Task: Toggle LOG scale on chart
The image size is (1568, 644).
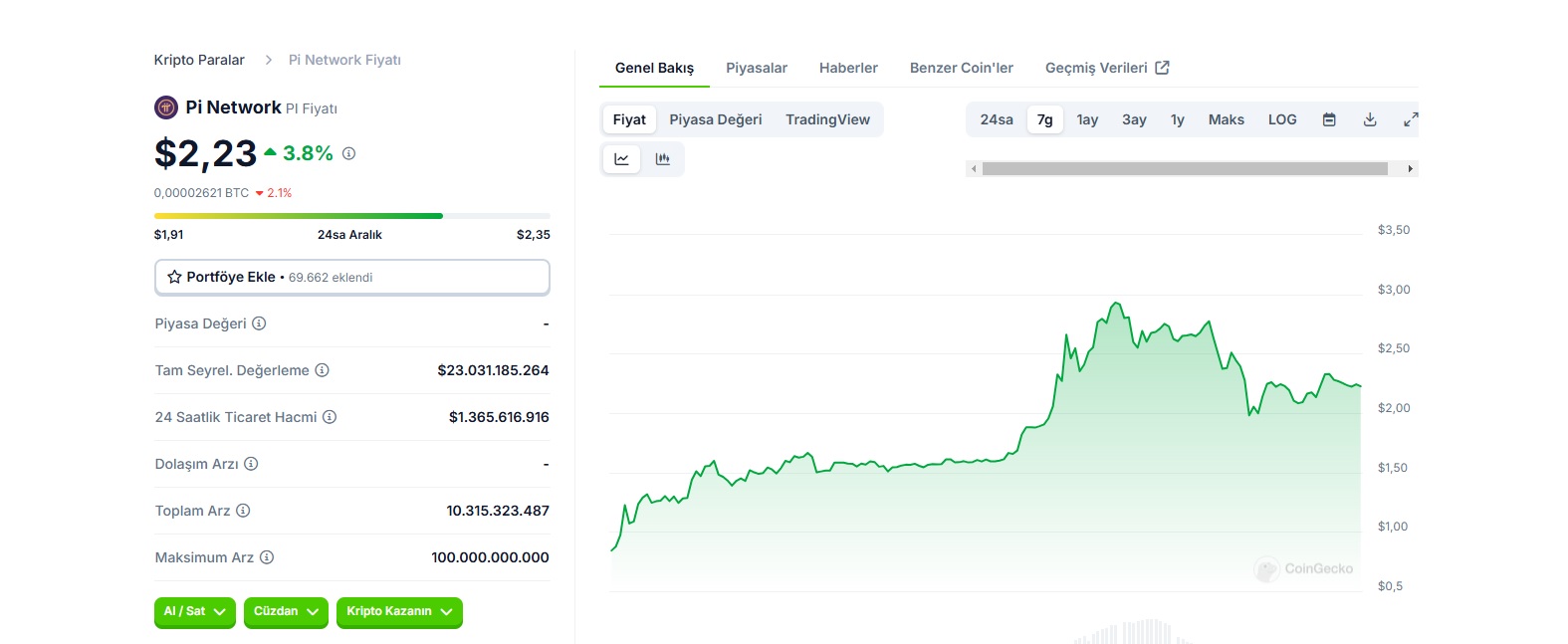Action: (1282, 119)
